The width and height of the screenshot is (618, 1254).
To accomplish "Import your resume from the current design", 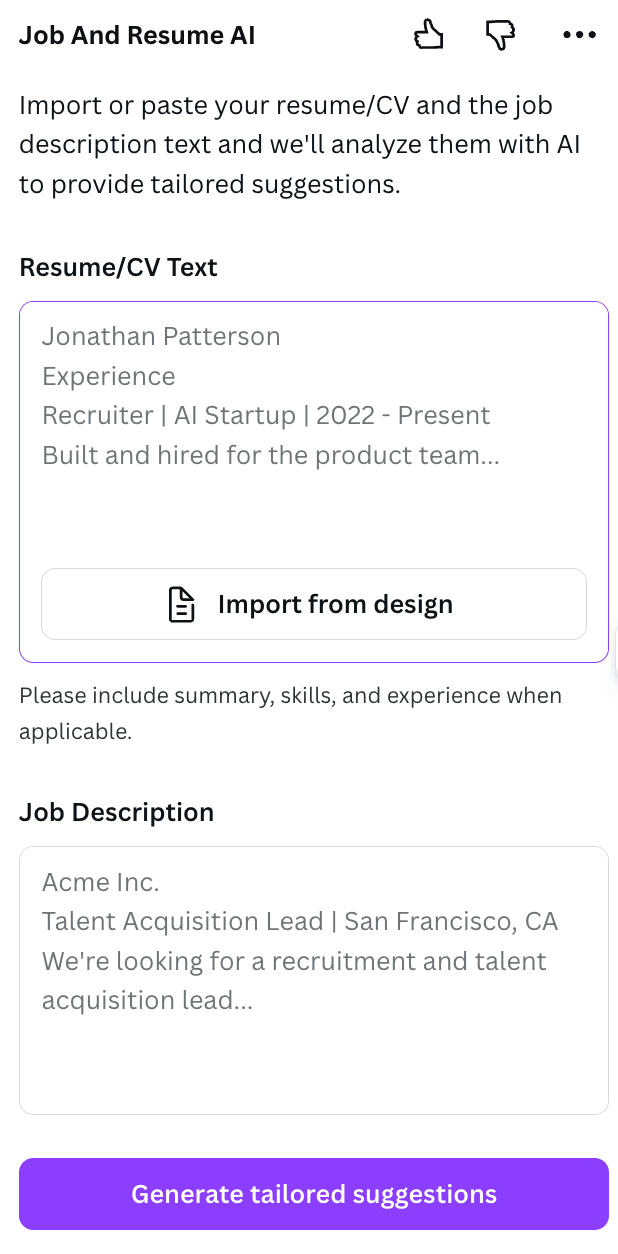I will tap(313, 603).
